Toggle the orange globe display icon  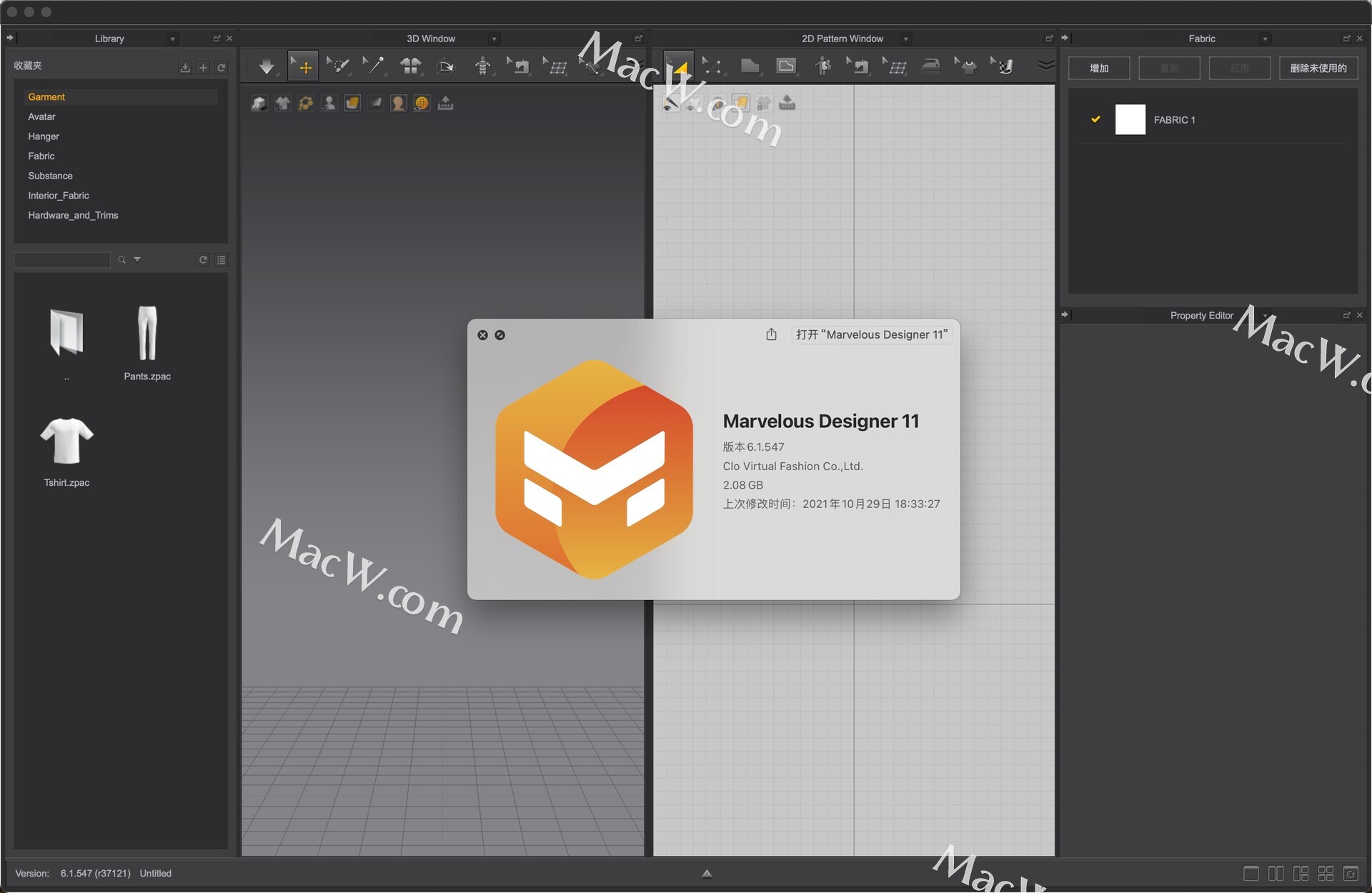tap(422, 103)
